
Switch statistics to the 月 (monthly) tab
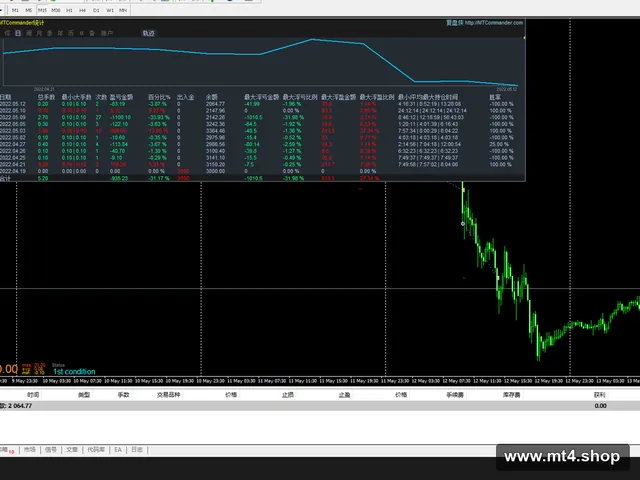click(39, 33)
